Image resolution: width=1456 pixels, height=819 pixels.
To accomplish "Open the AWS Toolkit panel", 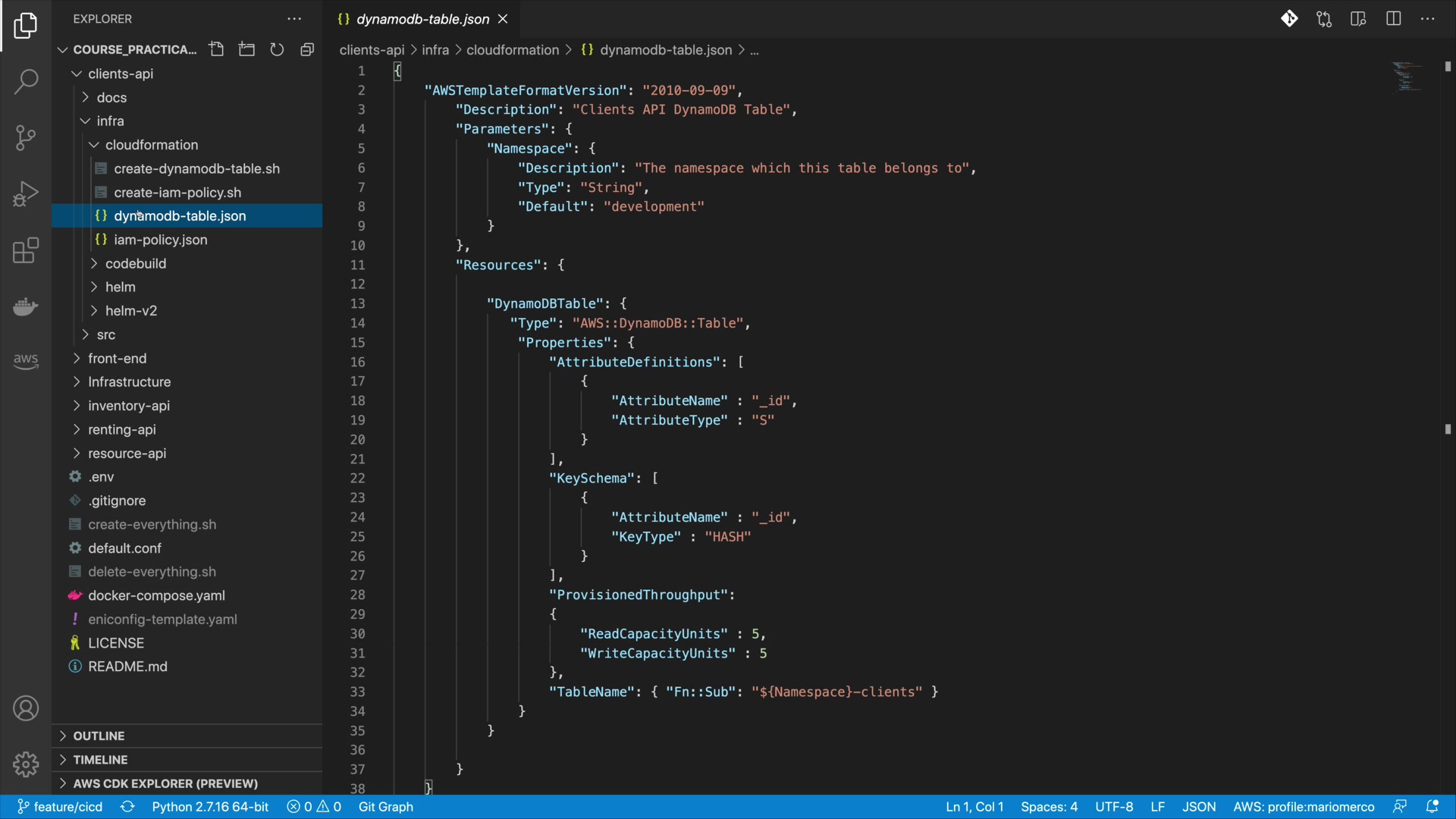I will (26, 361).
